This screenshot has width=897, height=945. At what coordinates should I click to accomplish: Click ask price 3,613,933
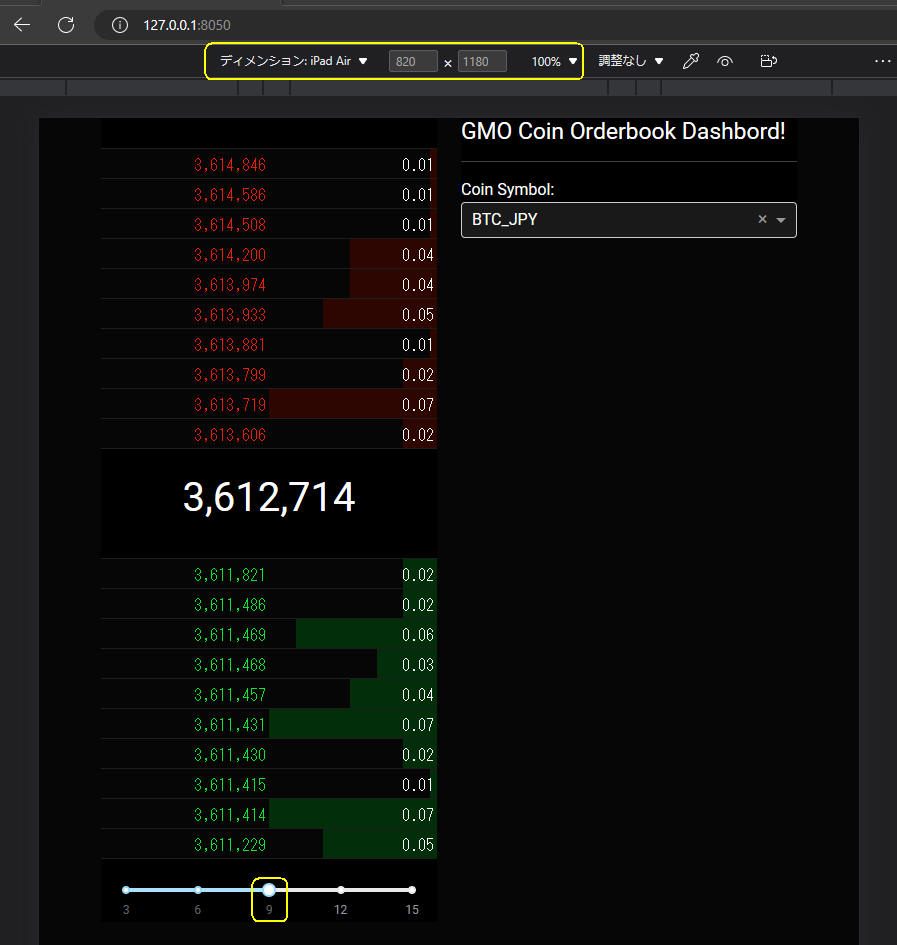click(x=230, y=315)
